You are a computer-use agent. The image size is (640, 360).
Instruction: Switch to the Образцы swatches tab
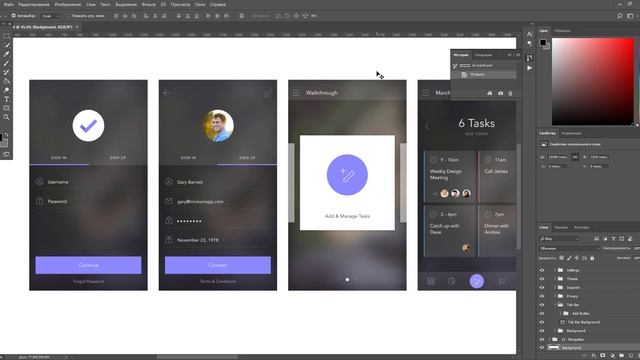[x=562, y=31]
